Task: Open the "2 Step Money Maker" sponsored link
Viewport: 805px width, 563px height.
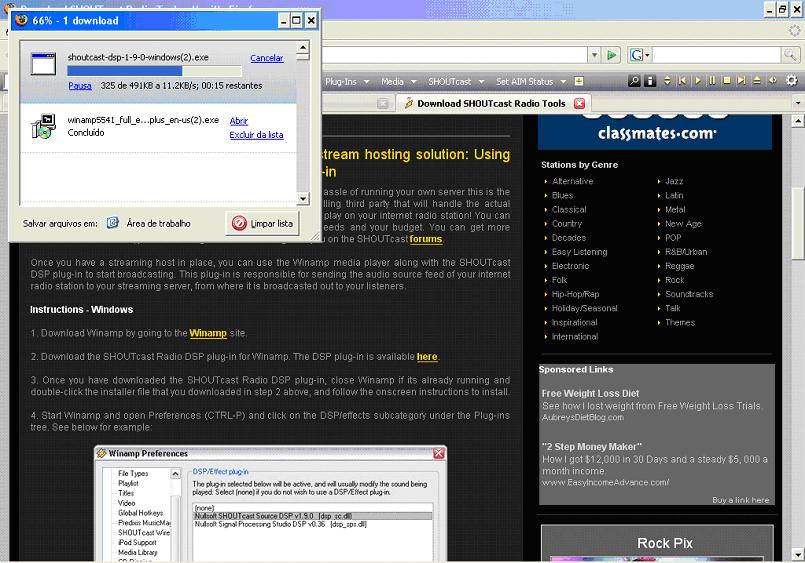Action: pos(592,446)
